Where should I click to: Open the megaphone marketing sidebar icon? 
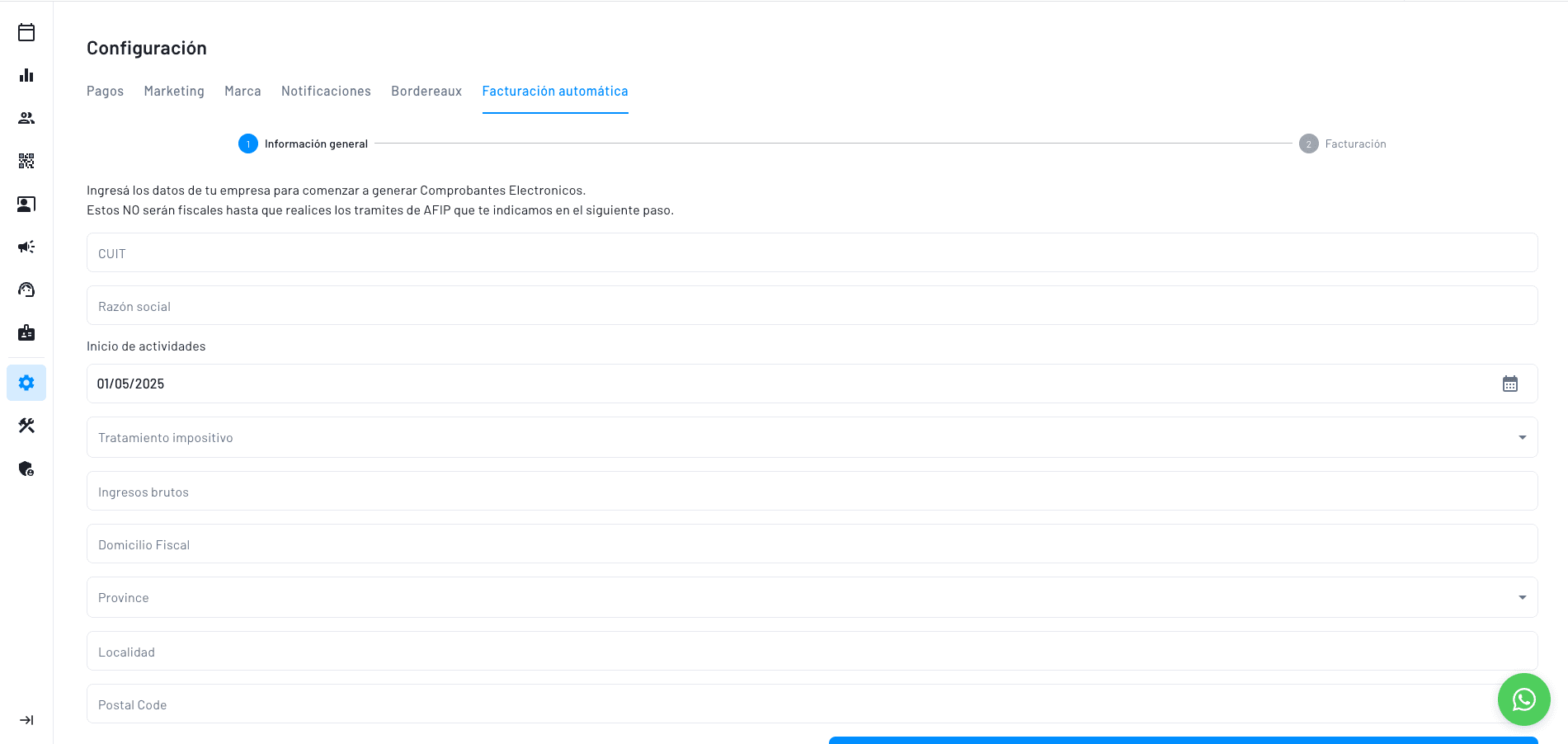tap(26, 247)
